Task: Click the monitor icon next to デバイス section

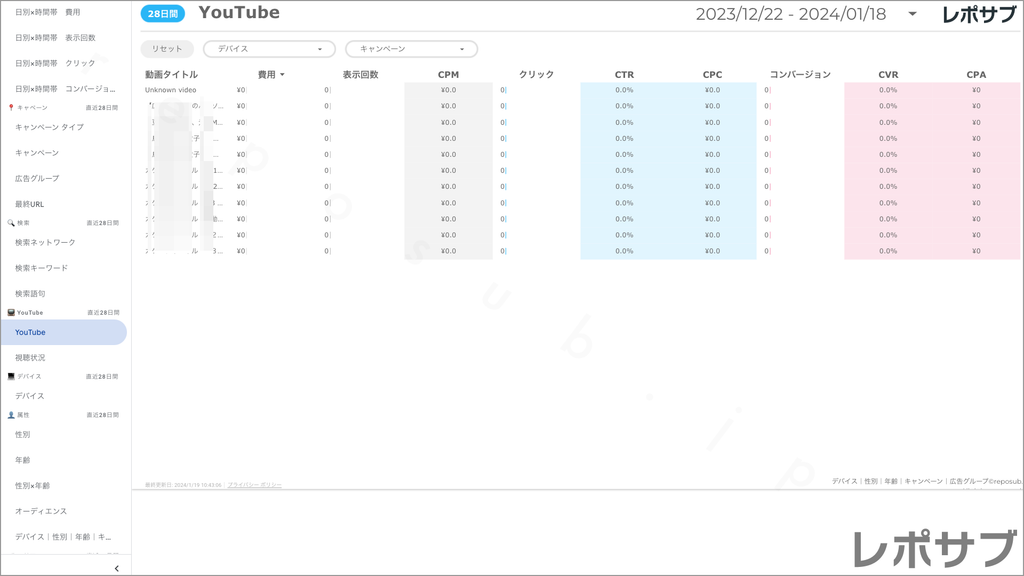Action: pos(9,375)
